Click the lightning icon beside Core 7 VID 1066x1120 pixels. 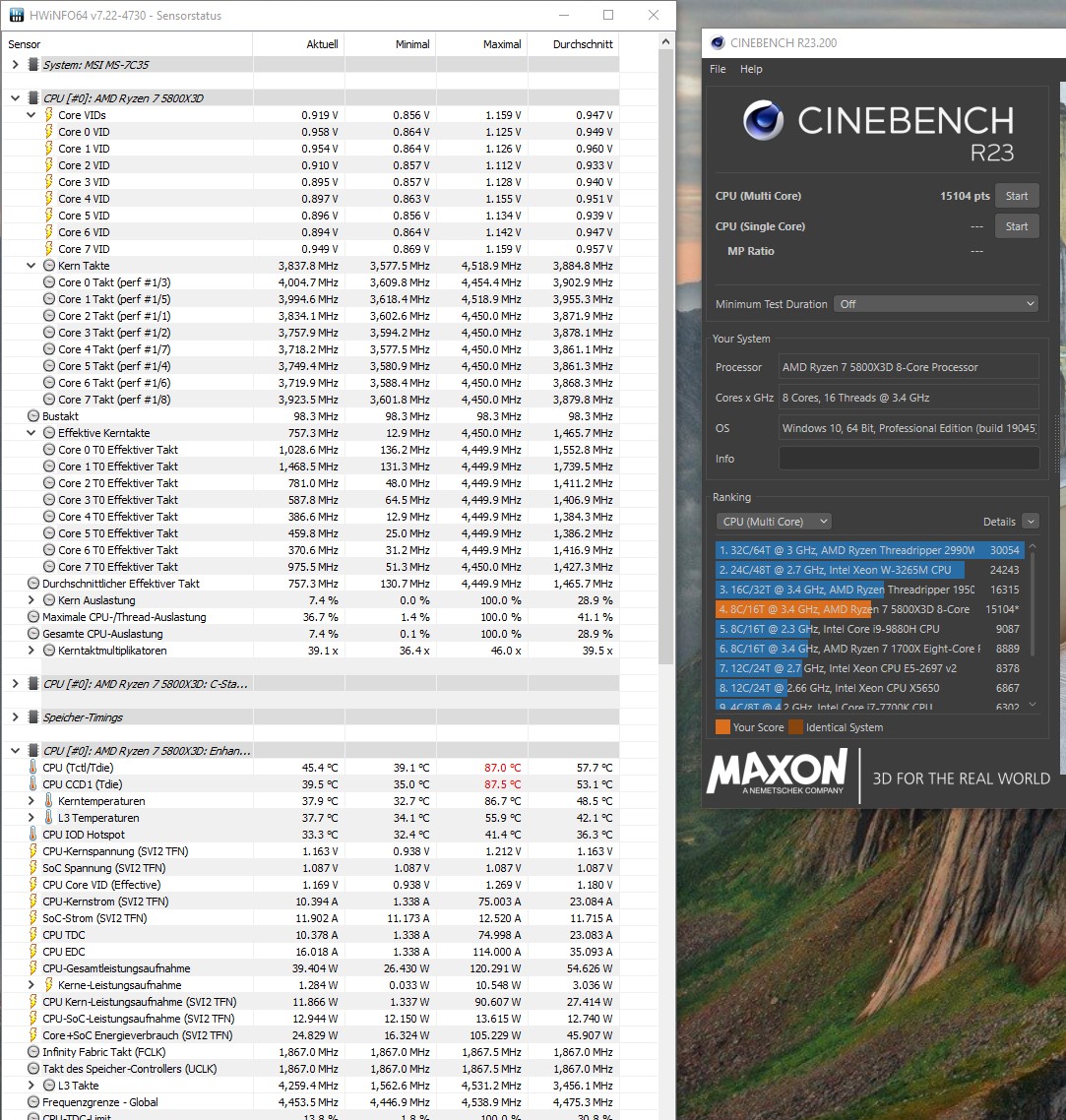(48, 249)
